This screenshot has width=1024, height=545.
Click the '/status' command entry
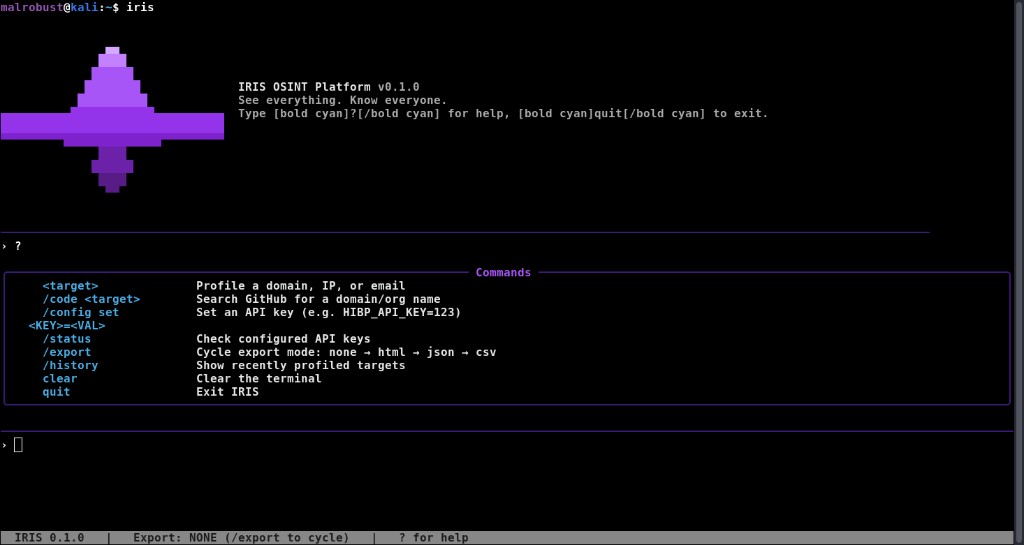[67, 339]
